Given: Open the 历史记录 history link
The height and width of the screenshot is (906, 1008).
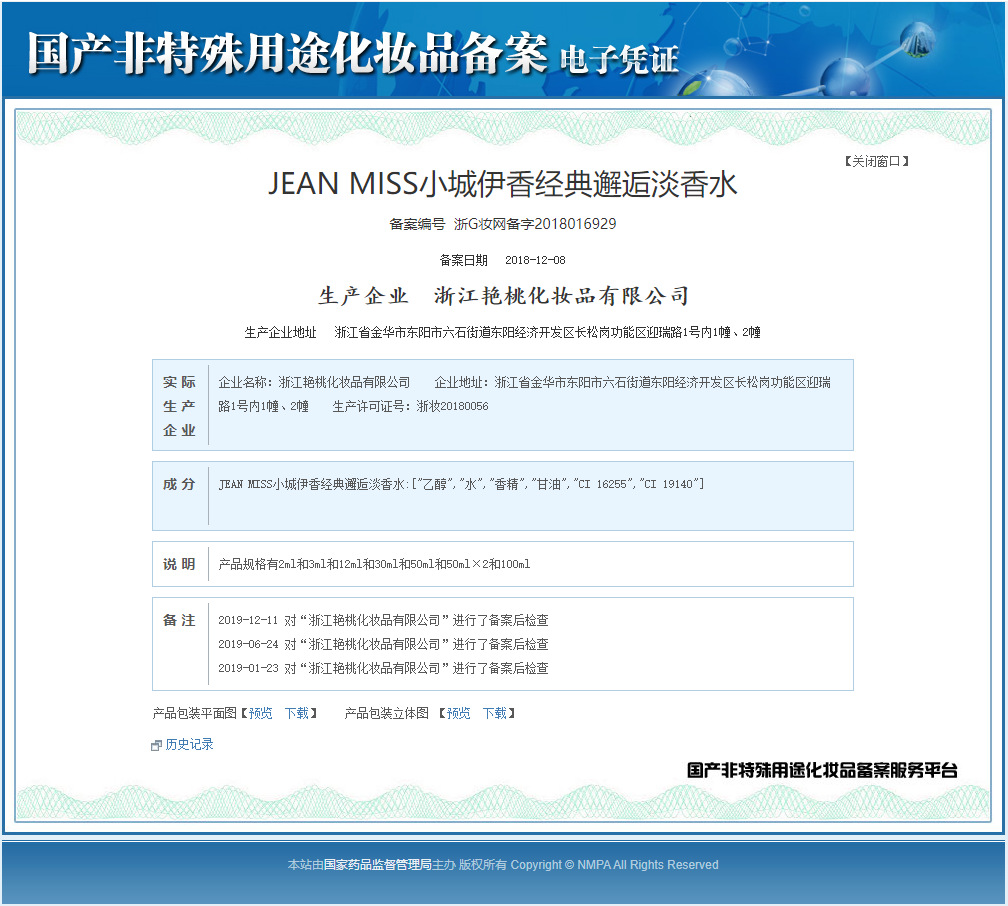Looking at the screenshot, I should (189, 745).
